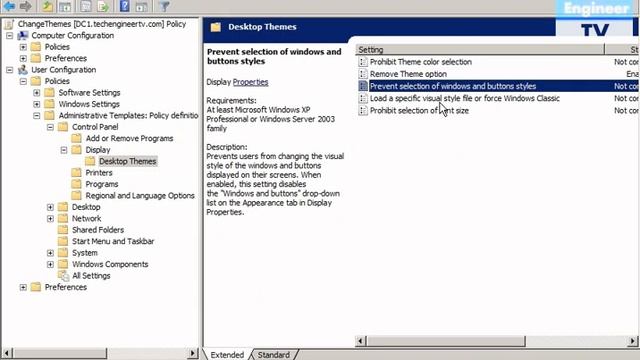Click the tree pane horizontal scrollbar thumb
The image size is (640, 360).
(60, 353)
